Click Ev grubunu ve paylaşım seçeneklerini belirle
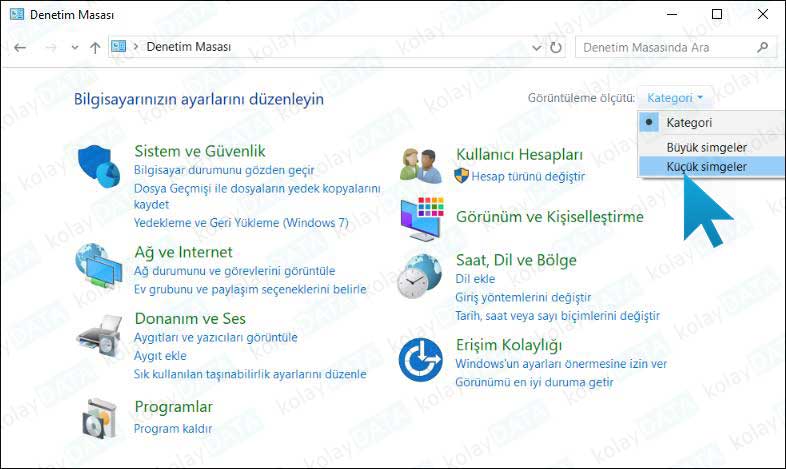This screenshot has width=786, height=469. coord(250,289)
